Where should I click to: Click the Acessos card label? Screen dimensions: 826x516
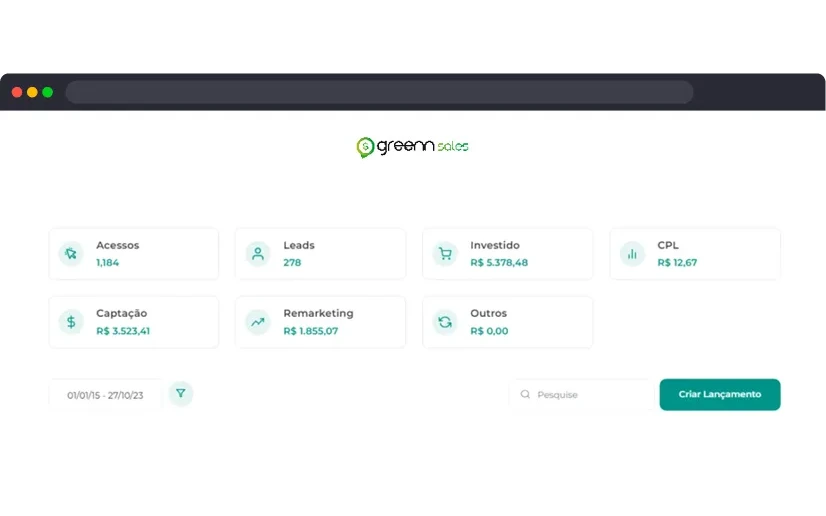[117, 245]
